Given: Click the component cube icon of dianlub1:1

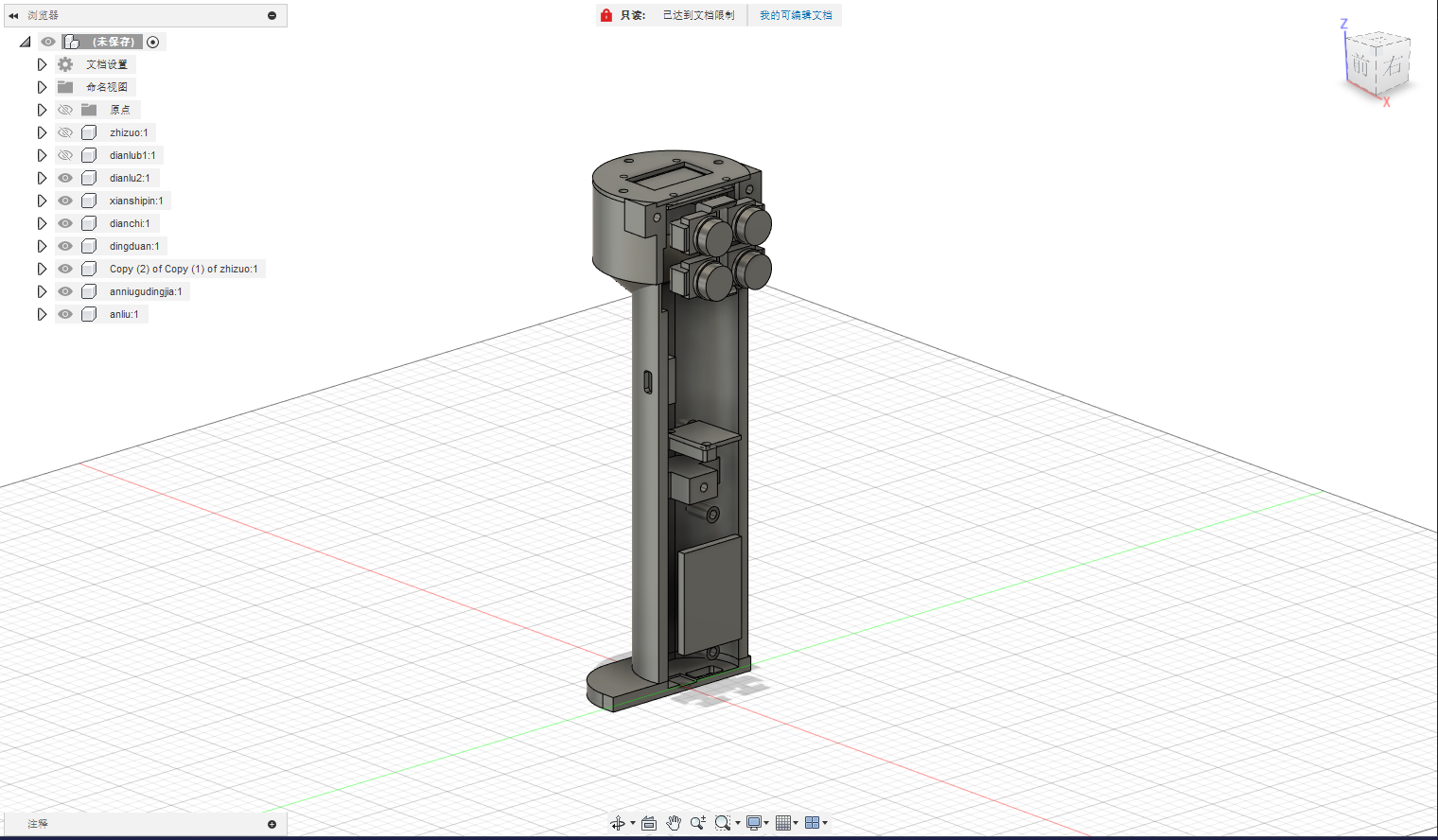Looking at the screenshot, I should click(89, 155).
